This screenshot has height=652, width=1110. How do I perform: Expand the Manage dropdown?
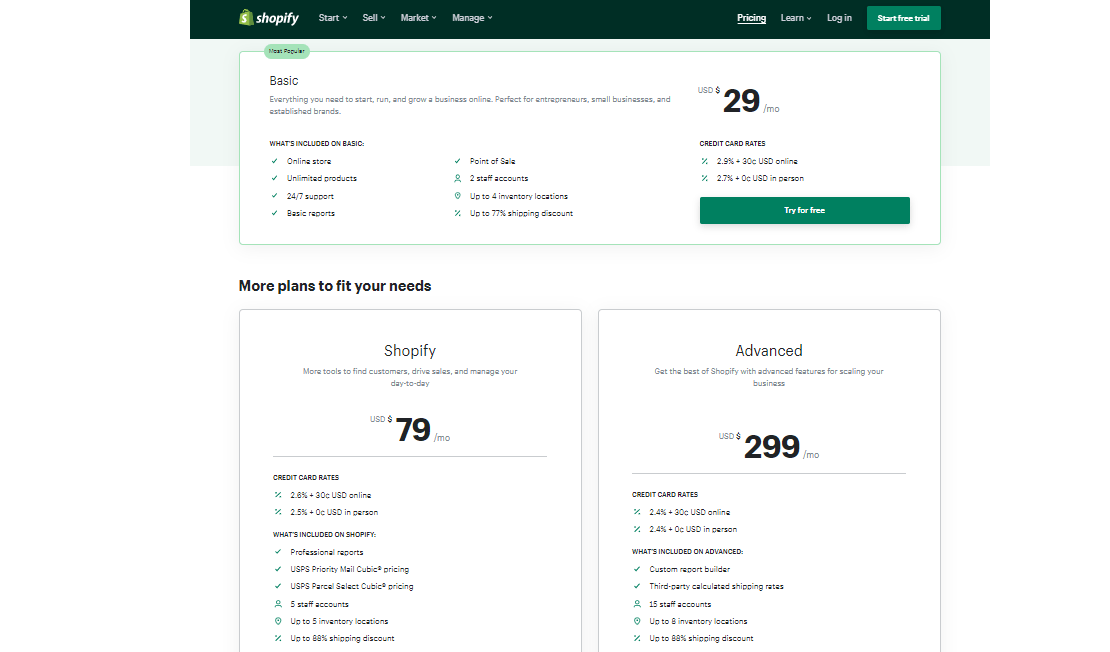(470, 17)
